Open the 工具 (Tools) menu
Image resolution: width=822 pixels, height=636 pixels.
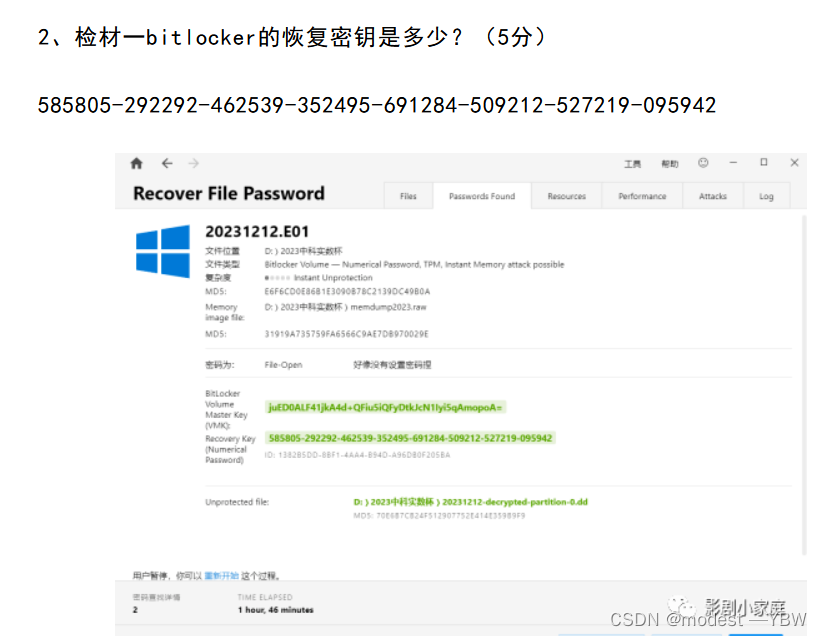coord(632,164)
